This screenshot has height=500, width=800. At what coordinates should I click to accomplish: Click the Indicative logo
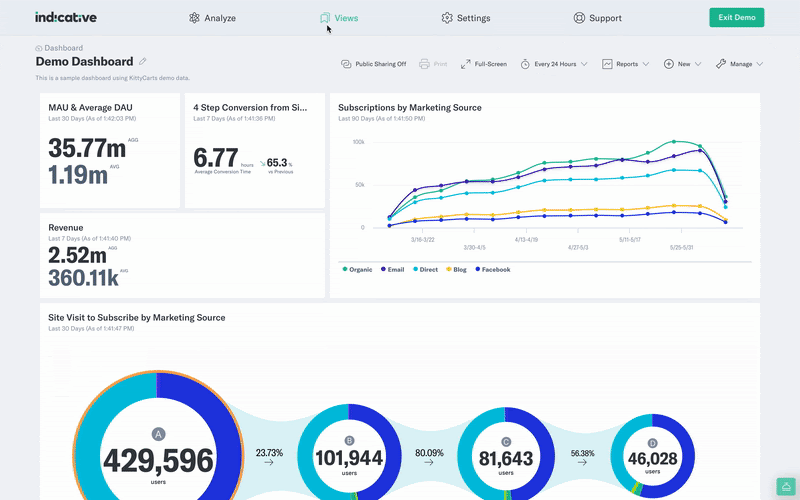pos(66,17)
